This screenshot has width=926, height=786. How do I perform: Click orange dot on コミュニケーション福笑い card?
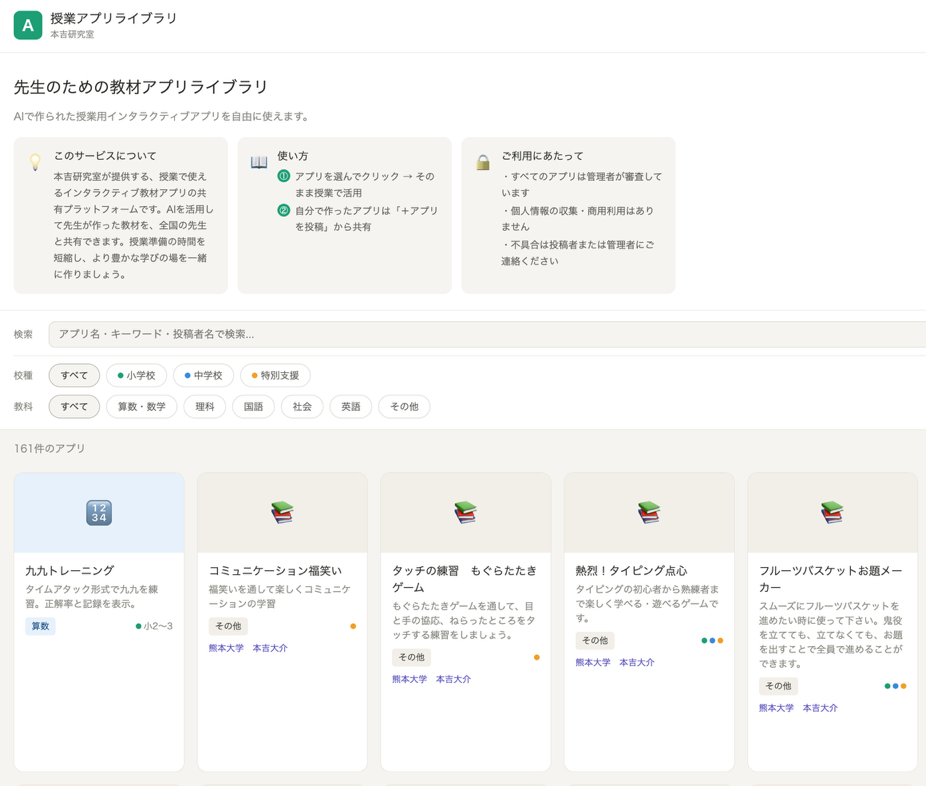353,626
